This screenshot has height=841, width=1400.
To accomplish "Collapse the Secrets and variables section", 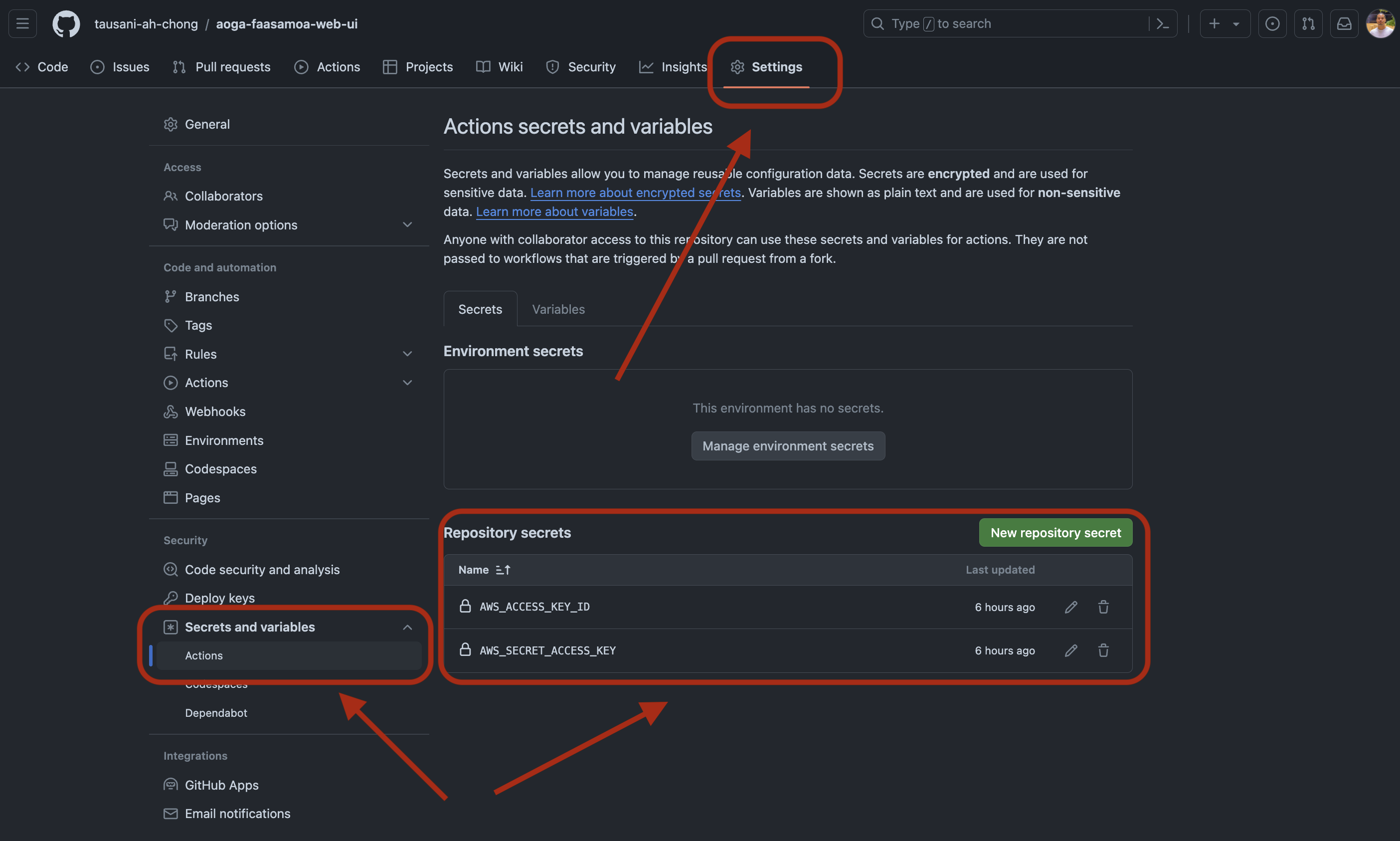I will [x=407, y=628].
